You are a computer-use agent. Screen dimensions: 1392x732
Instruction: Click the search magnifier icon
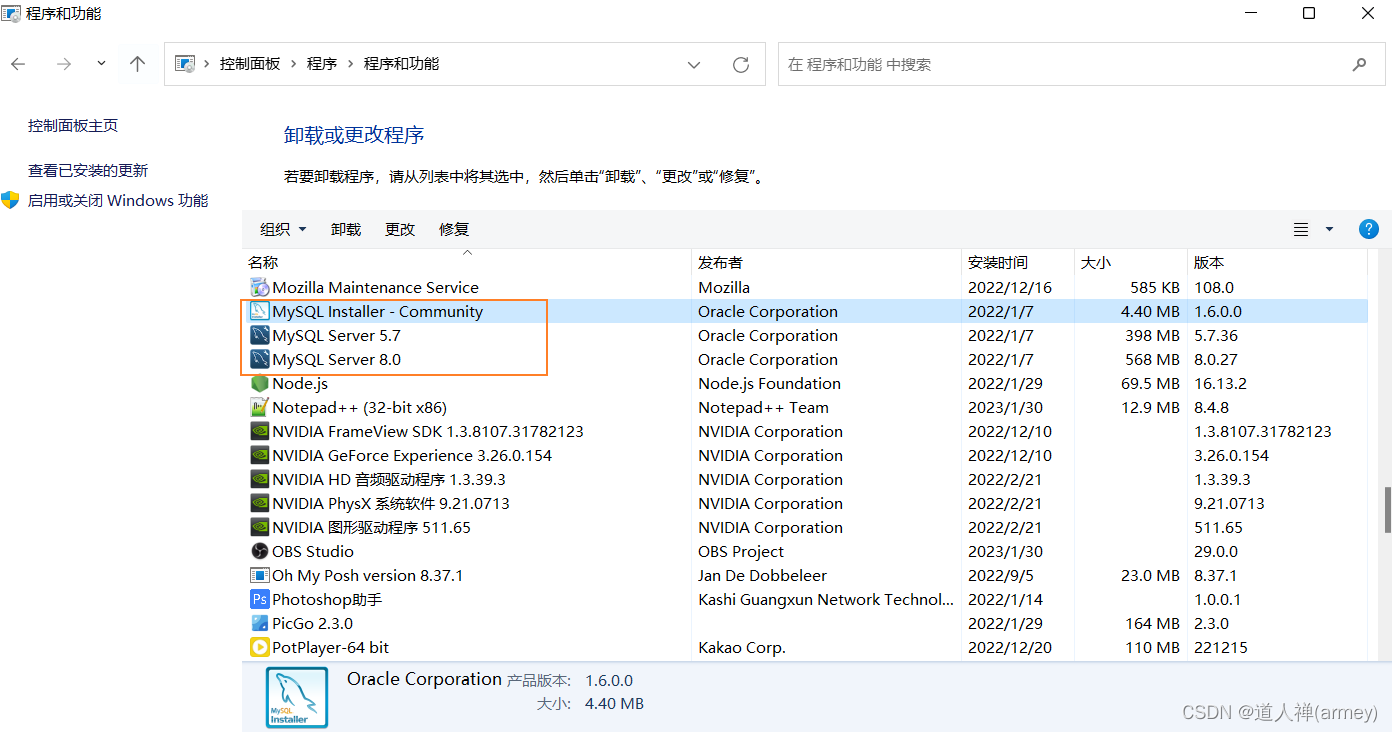(x=1359, y=65)
